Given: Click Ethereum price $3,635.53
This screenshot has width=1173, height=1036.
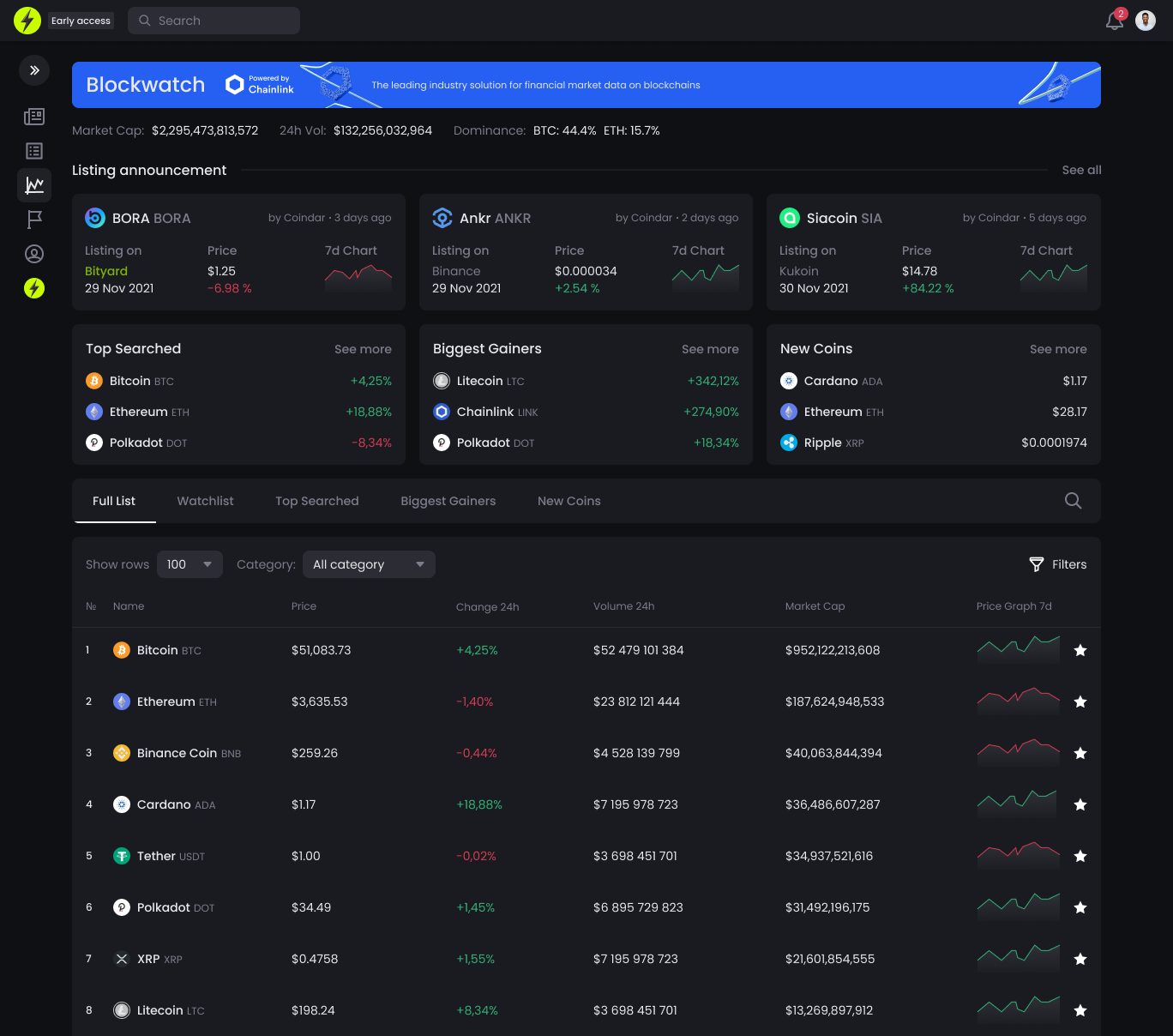Looking at the screenshot, I should coord(320,702).
